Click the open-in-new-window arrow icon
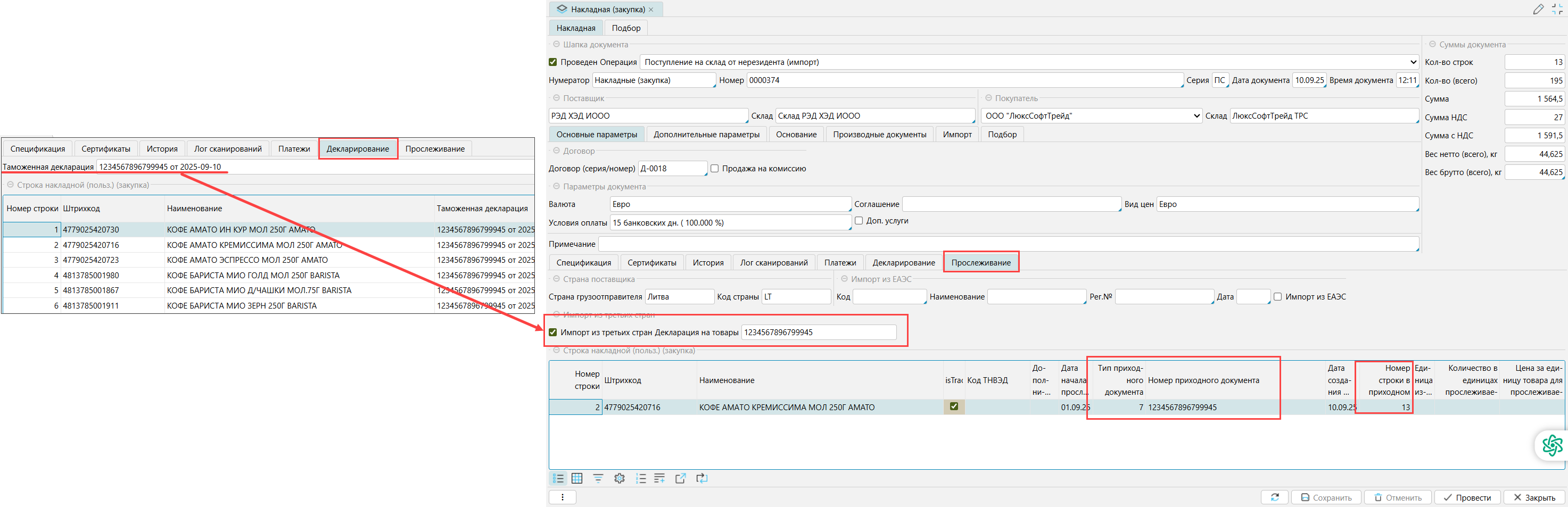 681,478
